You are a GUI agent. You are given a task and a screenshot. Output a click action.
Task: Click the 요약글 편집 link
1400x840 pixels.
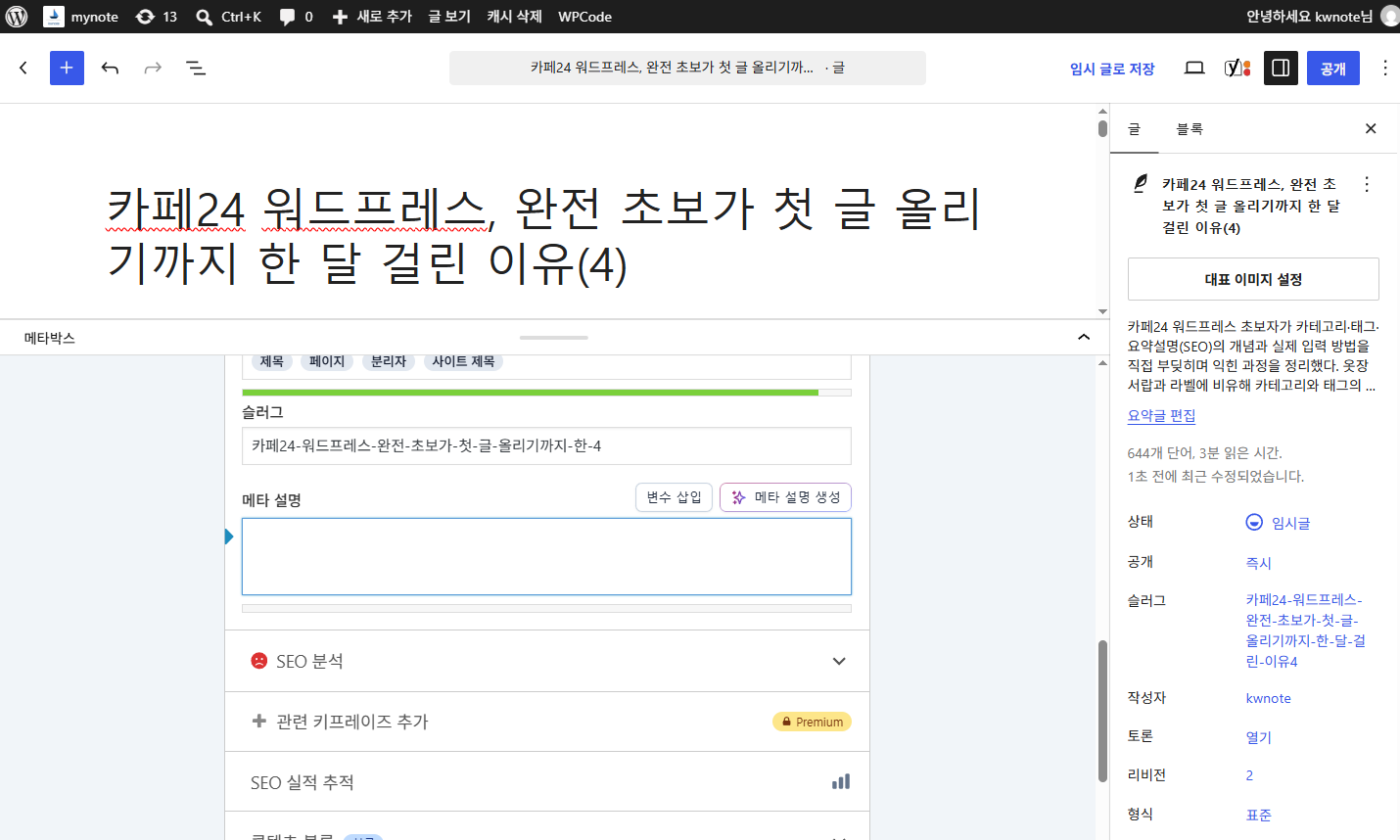point(1162,415)
